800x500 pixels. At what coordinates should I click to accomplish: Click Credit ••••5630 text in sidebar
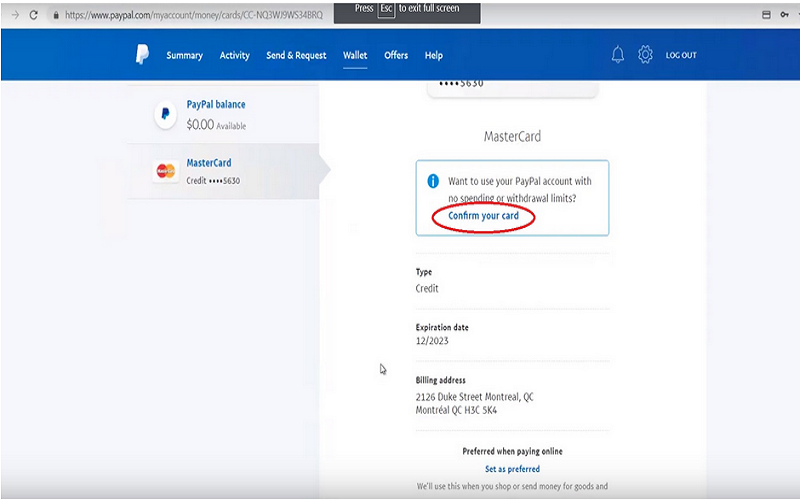[x=213, y=181]
